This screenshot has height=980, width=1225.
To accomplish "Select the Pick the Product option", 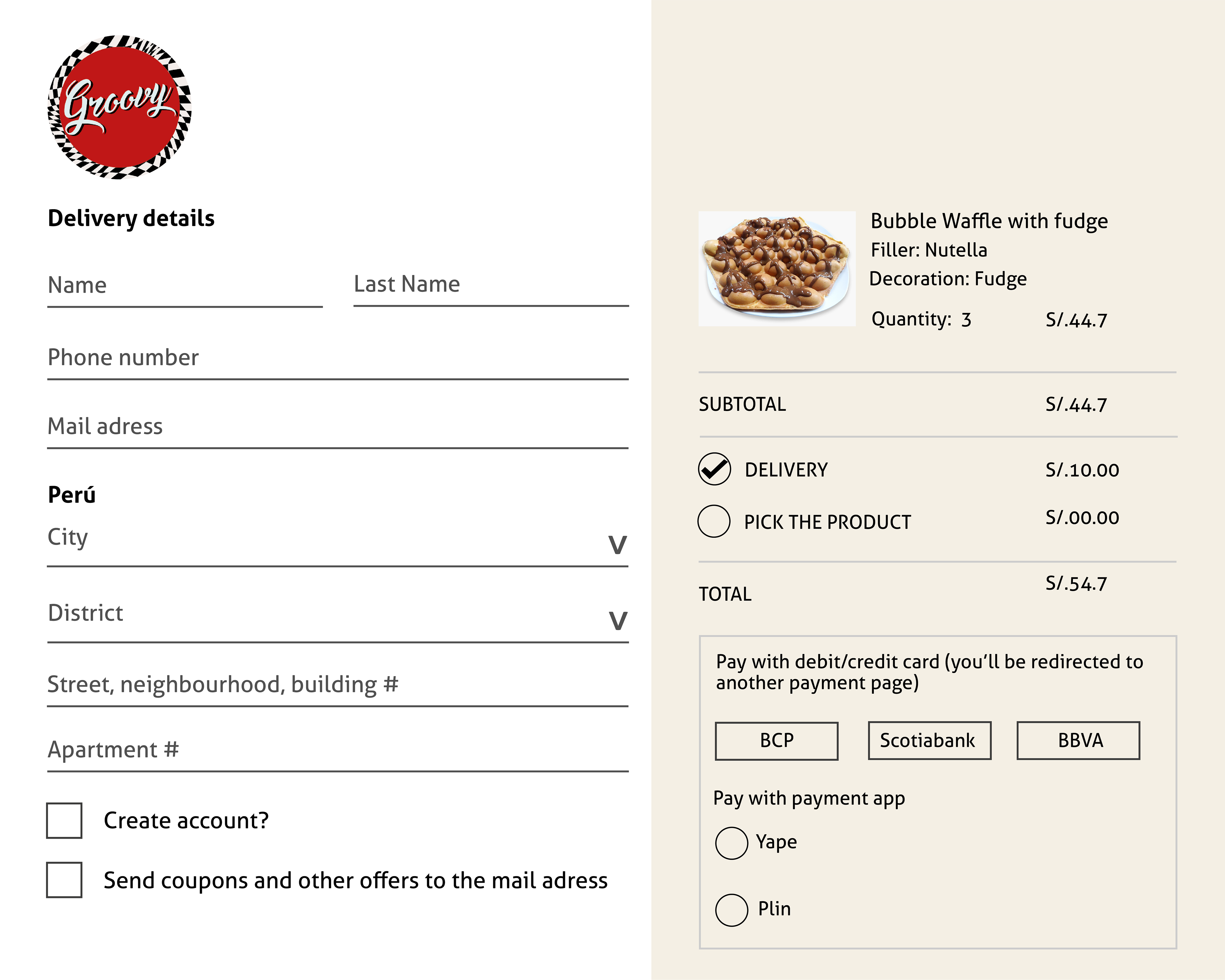I will [714, 521].
